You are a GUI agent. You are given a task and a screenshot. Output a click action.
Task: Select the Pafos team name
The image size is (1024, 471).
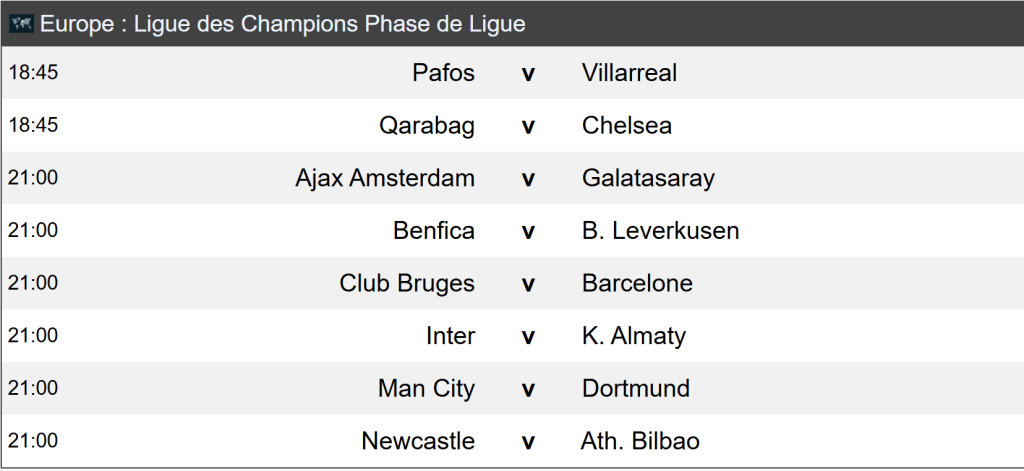[443, 73]
